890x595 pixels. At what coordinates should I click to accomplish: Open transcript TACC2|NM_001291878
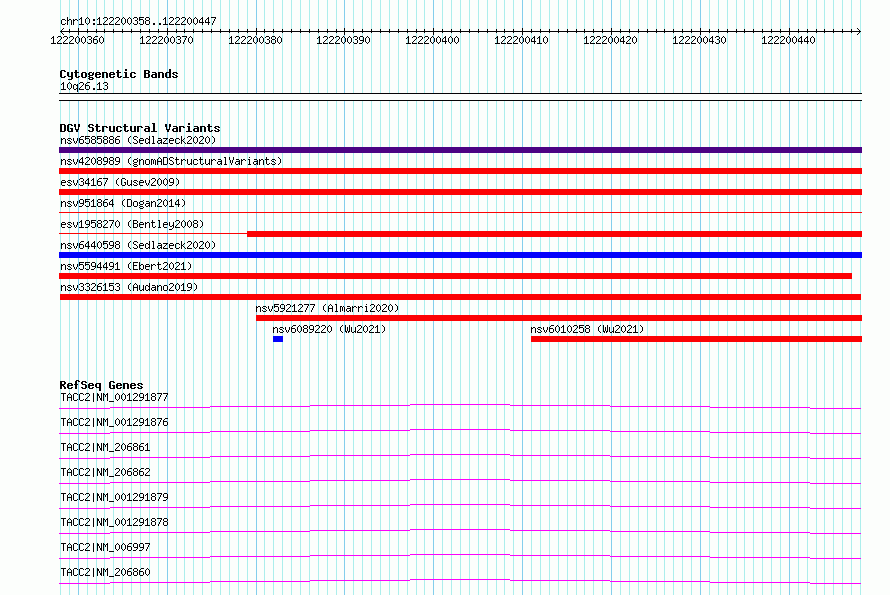114,522
